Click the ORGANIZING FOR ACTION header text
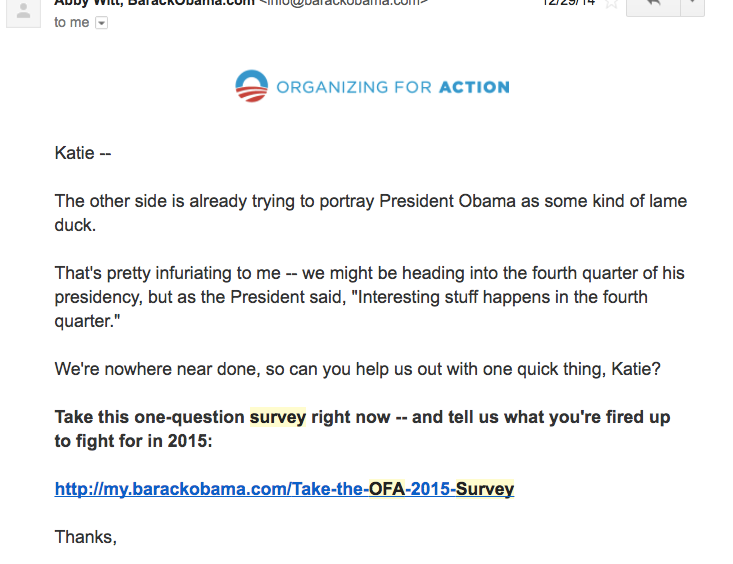 click(x=392, y=87)
